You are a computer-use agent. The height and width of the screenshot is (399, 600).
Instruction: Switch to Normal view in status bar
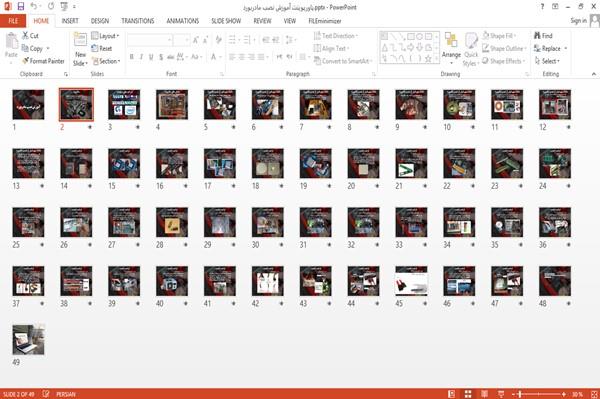pos(452,394)
